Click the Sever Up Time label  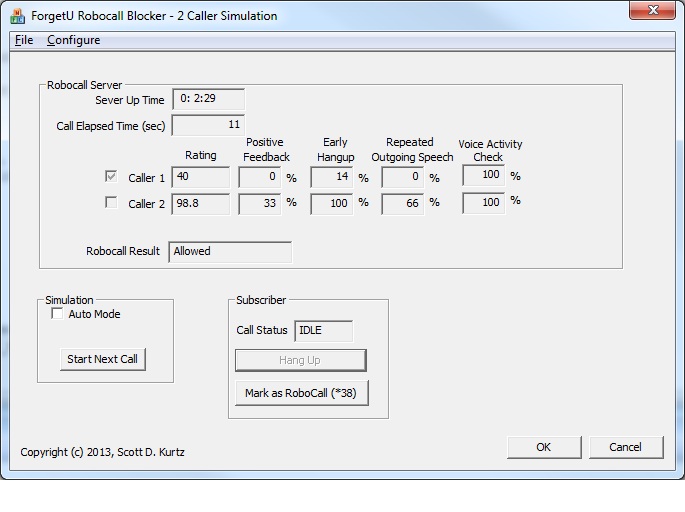(x=130, y=100)
